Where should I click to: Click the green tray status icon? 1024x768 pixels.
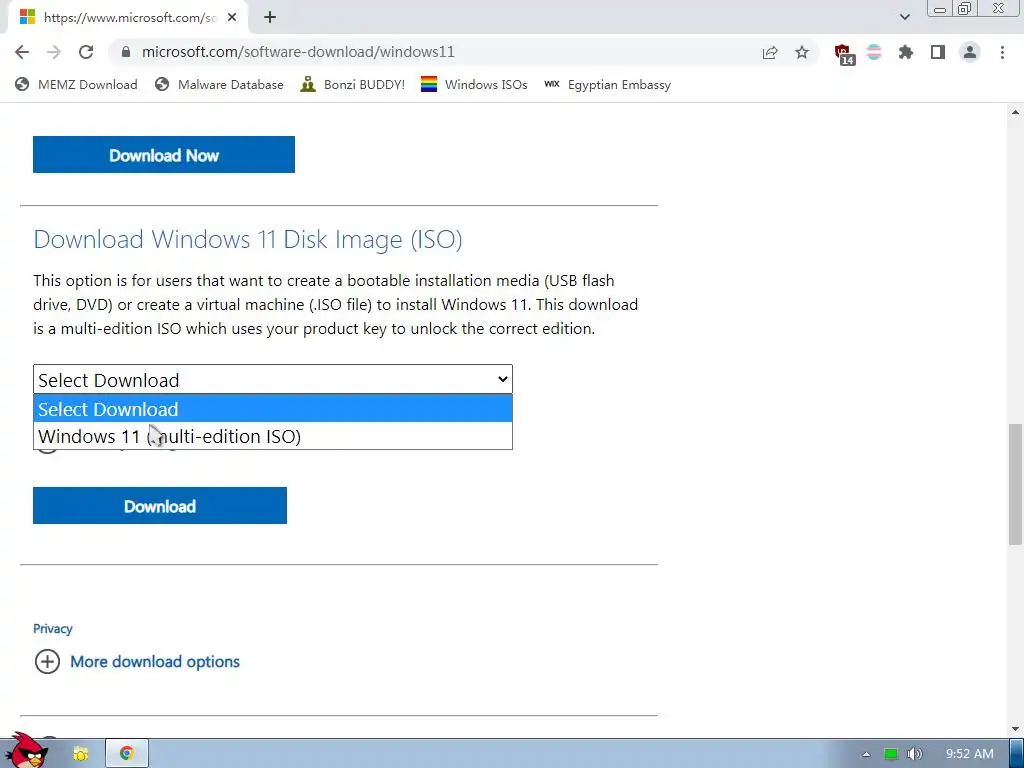(x=891, y=754)
